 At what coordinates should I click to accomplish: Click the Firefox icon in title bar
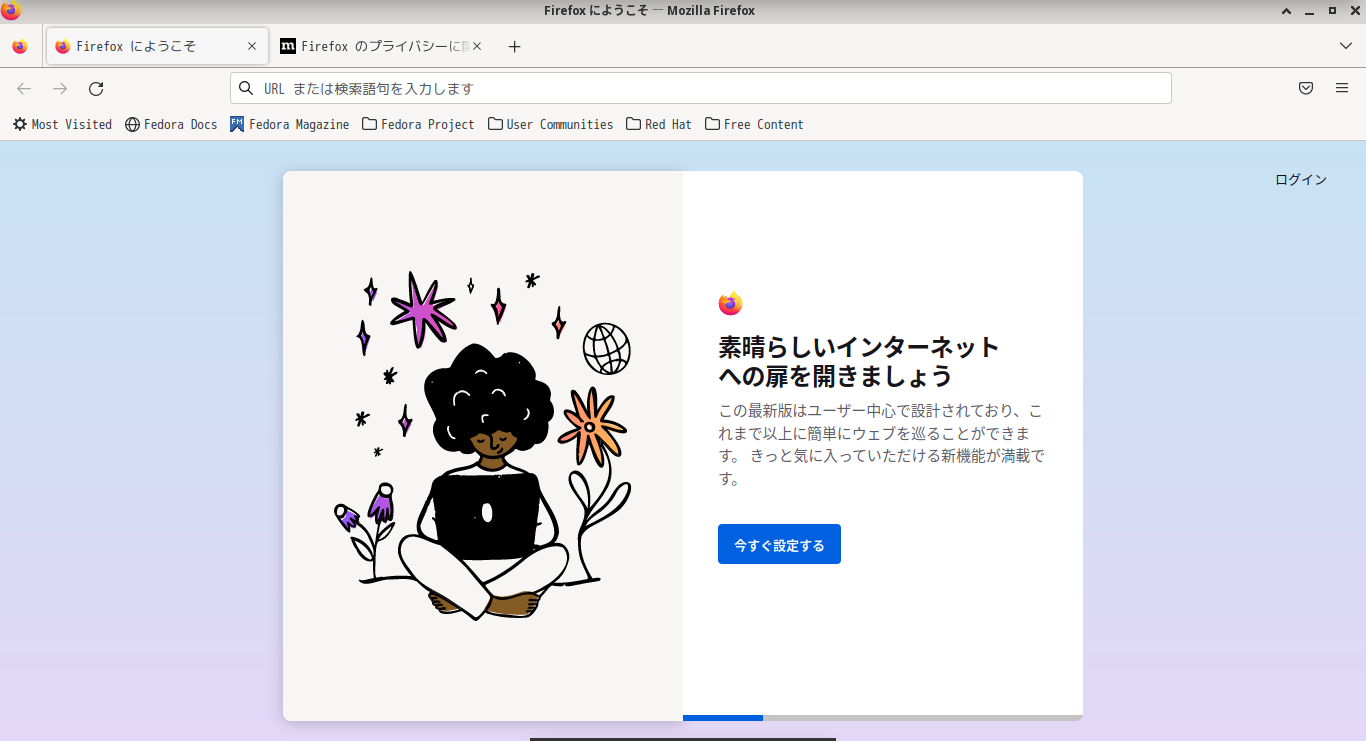[x=11, y=11]
